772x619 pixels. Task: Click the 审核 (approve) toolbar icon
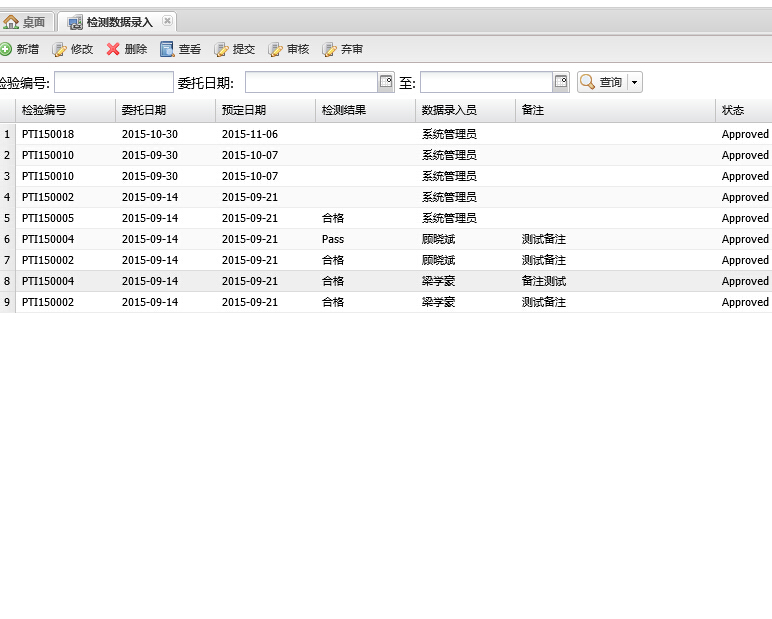(x=276, y=49)
